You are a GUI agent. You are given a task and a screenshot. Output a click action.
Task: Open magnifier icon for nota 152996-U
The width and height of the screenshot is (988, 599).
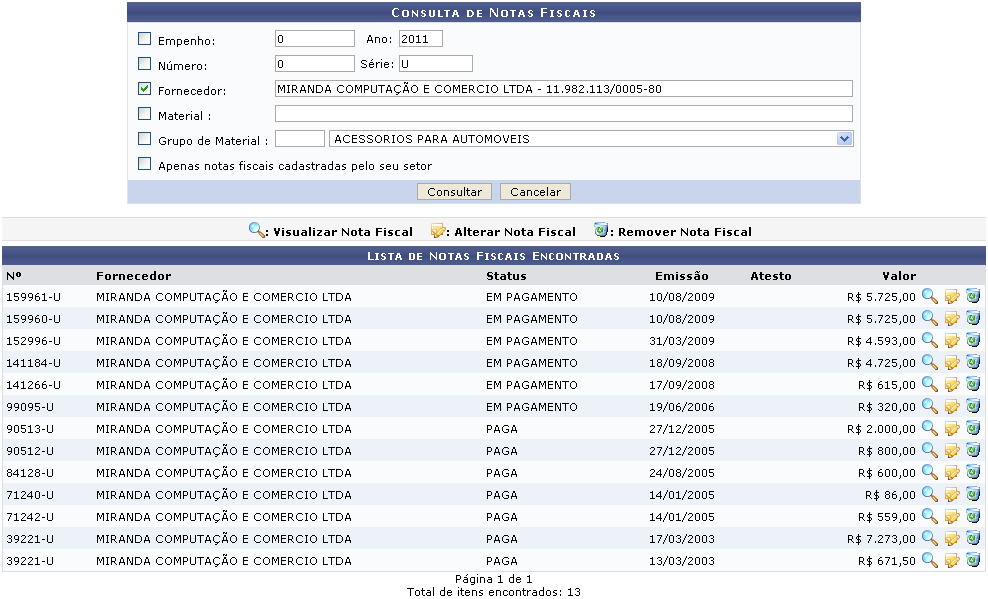(929, 340)
